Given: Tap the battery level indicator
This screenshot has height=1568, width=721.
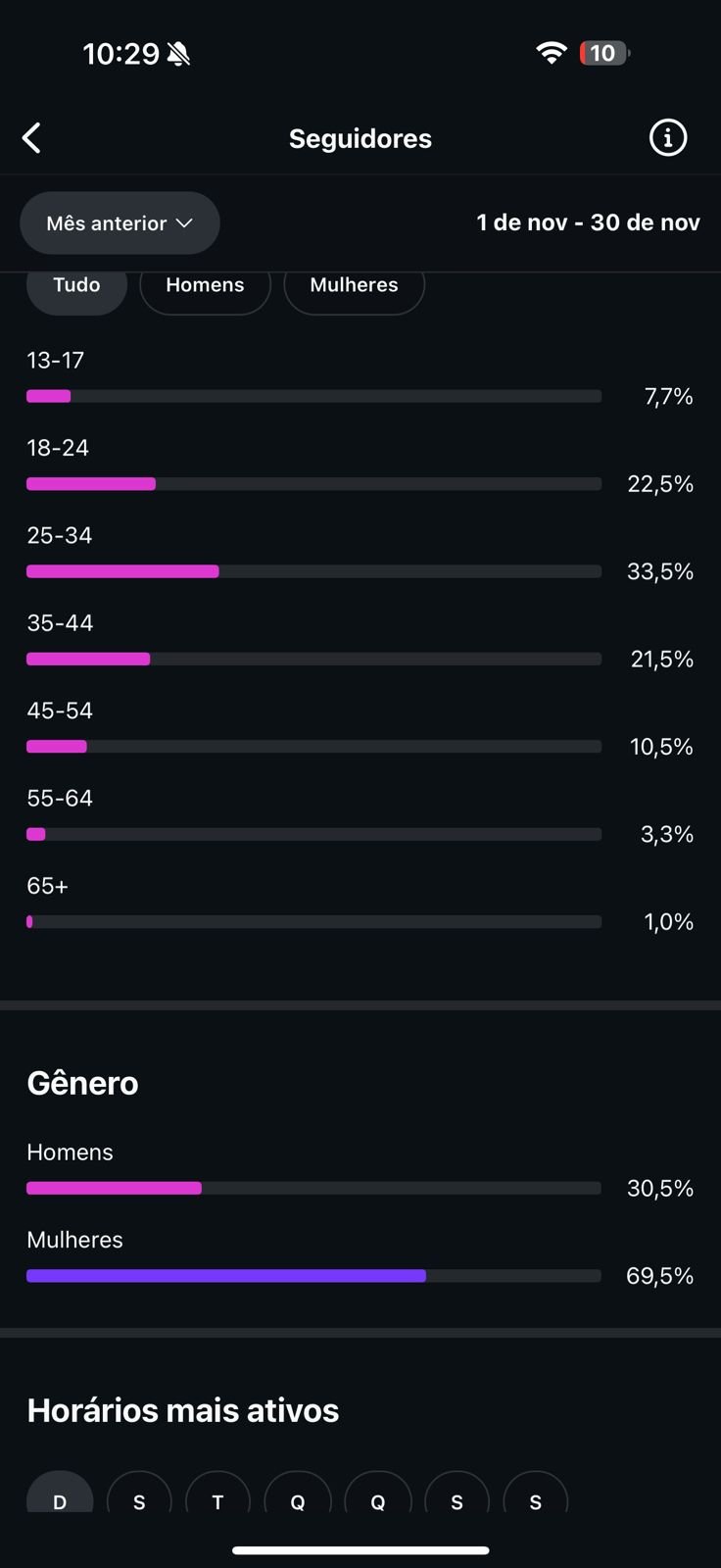Looking at the screenshot, I should 603,53.
